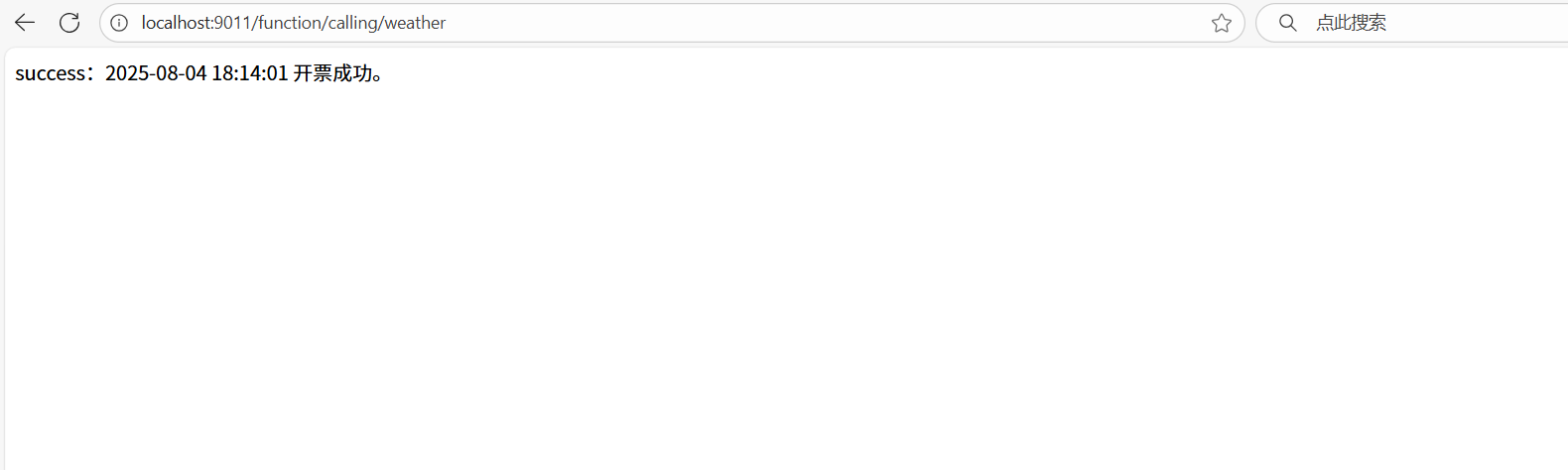1568x470 pixels.
Task: Click the time 18:14:01 in the response
Action: coord(250,73)
